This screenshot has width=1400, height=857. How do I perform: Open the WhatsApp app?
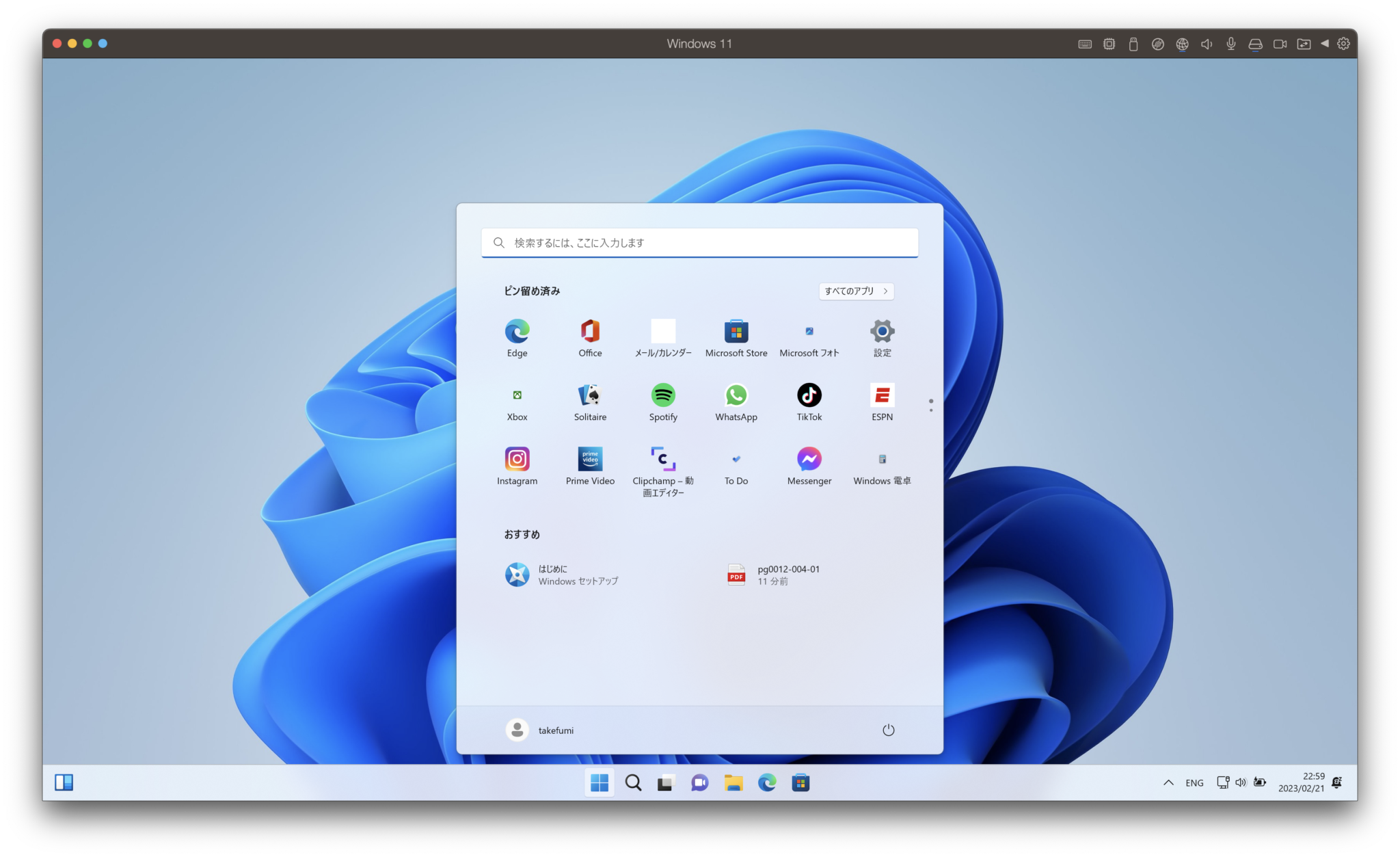click(736, 402)
